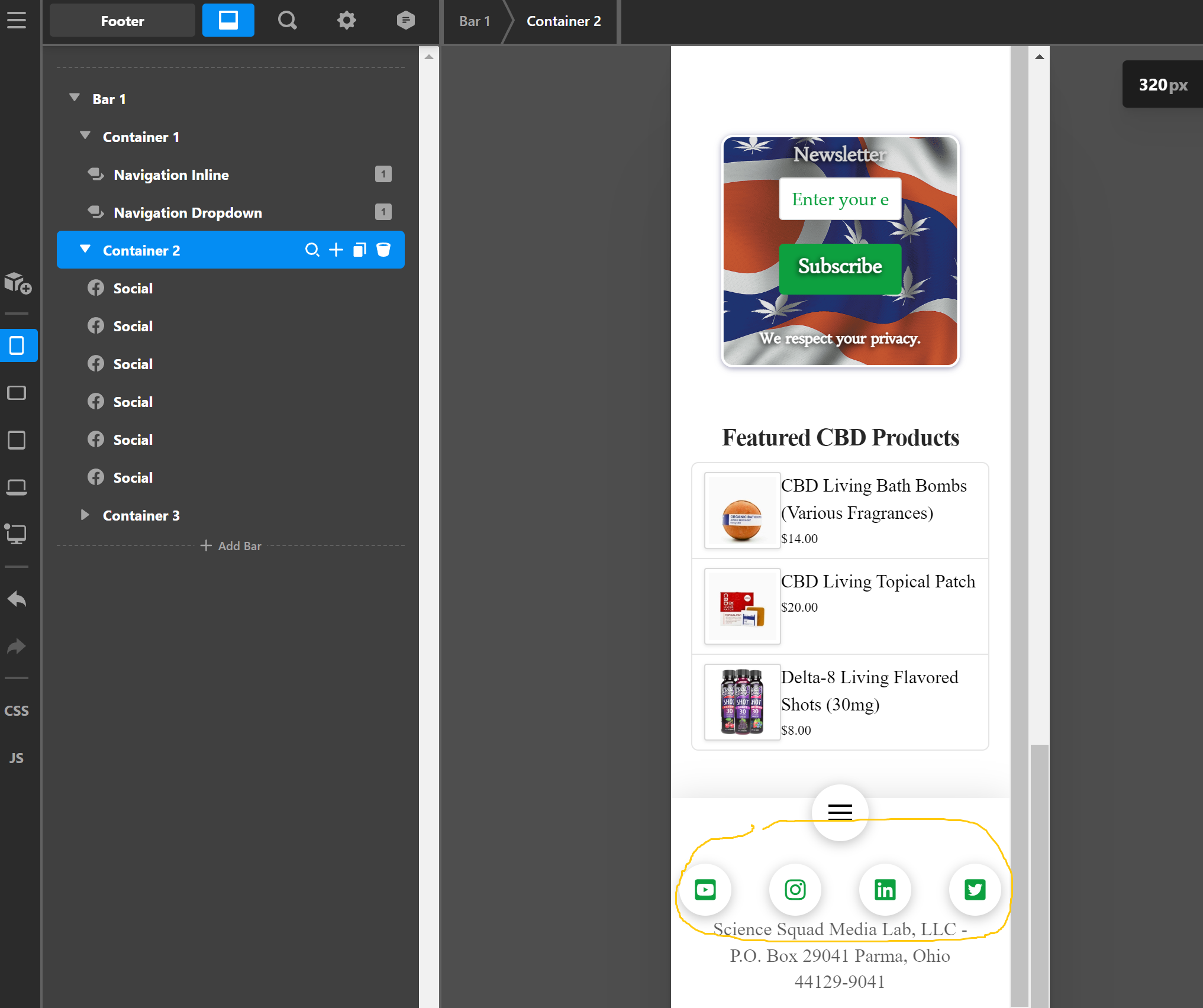Expand Container 3 in the tree
Viewport: 1203px width, 1008px height.
coord(85,515)
